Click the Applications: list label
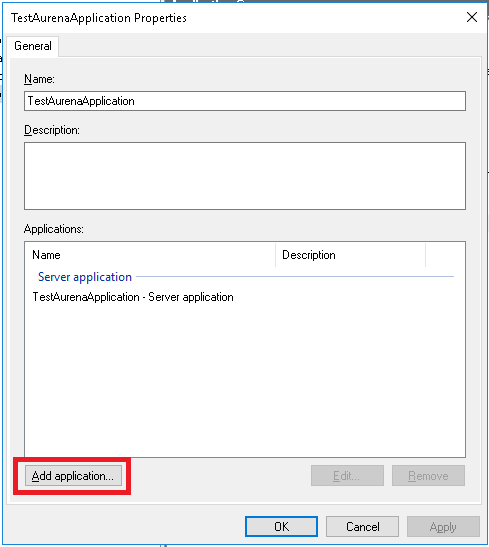The width and height of the screenshot is (489, 547). pyautogui.click(x=54, y=229)
